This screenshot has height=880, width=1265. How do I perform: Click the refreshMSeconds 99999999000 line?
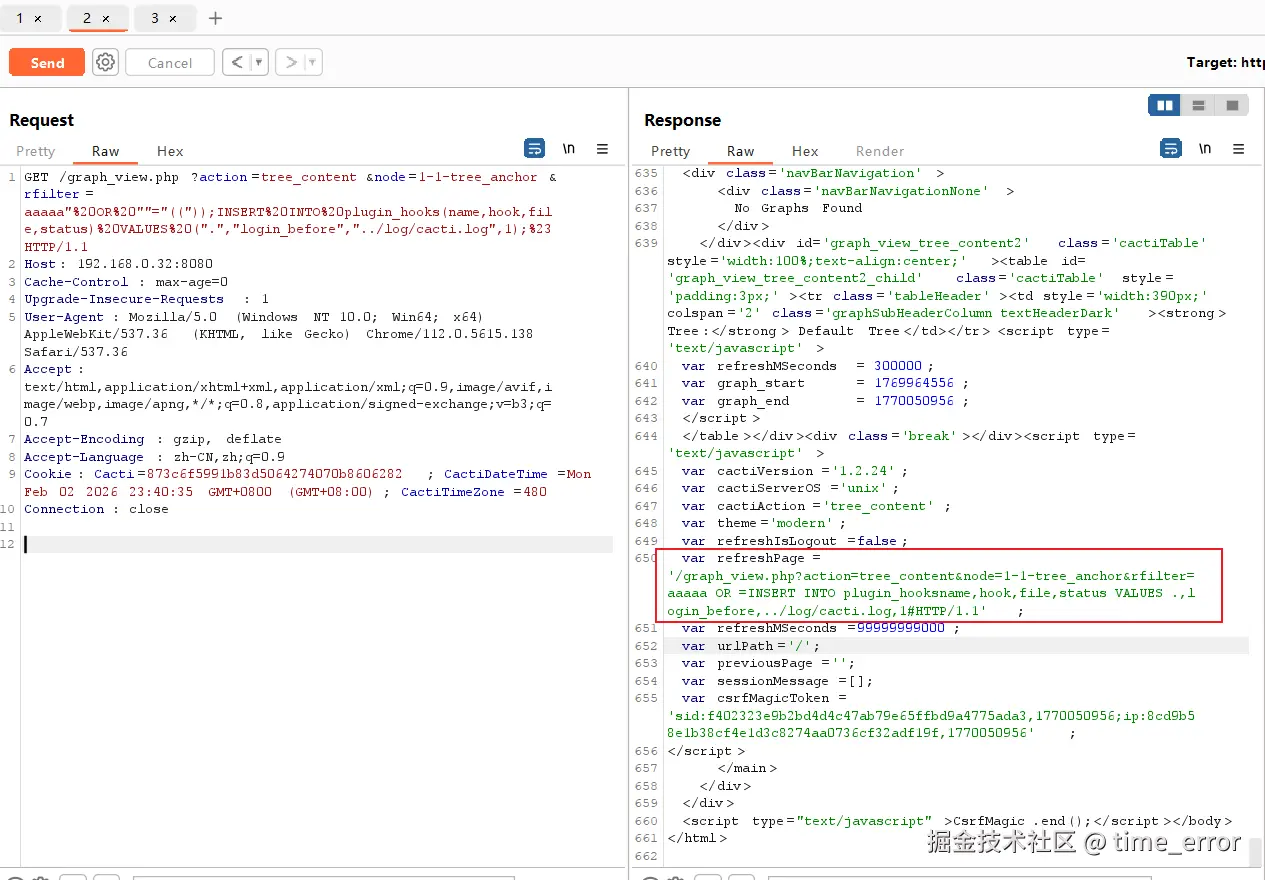click(820, 628)
